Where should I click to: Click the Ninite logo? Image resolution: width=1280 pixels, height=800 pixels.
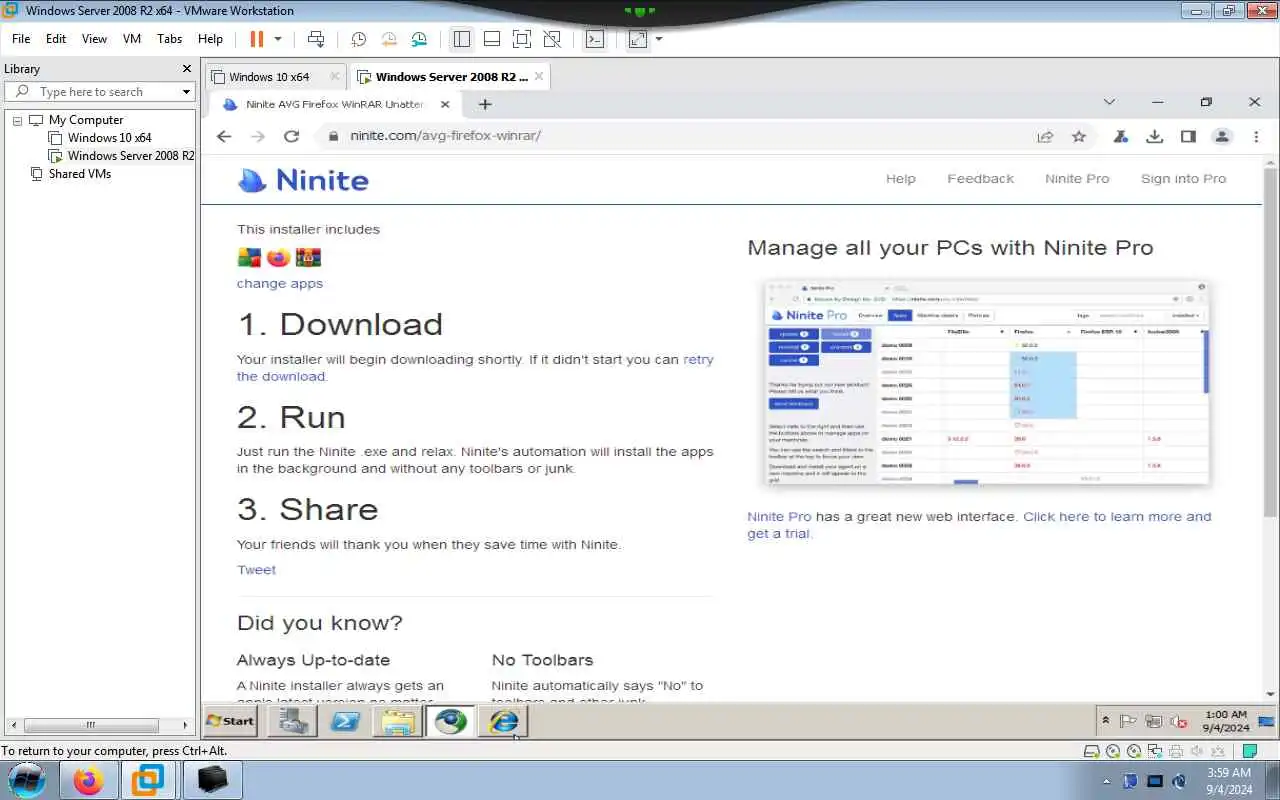(x=303, y=180)
